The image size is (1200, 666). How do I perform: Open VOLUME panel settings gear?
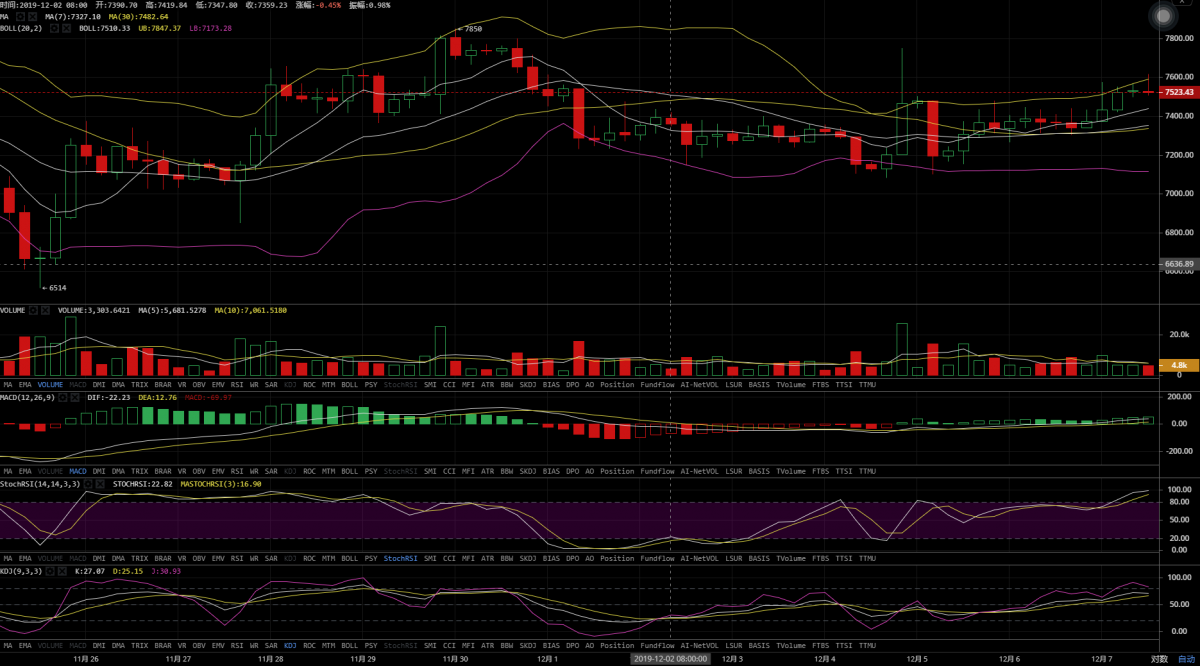pos(33,310)
